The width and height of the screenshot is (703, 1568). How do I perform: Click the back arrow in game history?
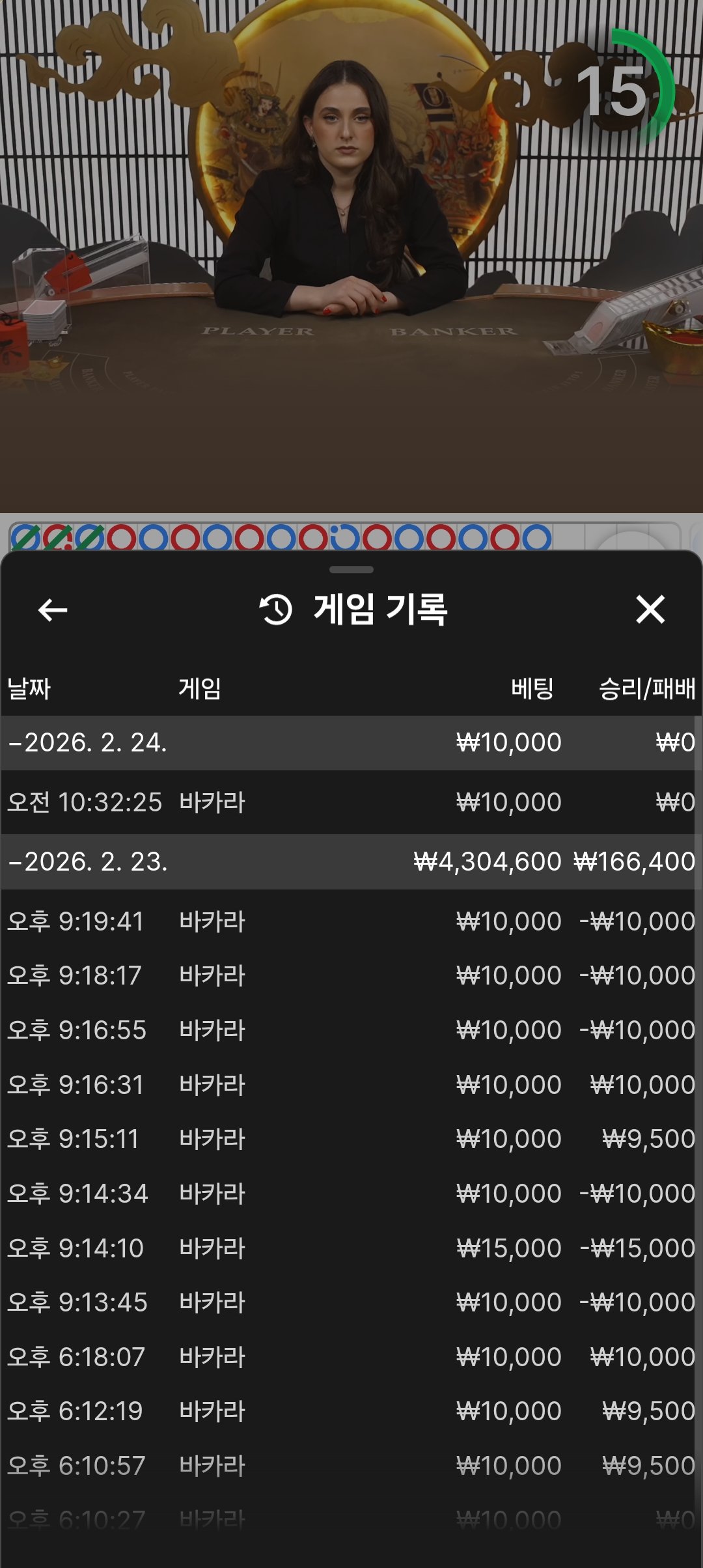coord(53,610)
